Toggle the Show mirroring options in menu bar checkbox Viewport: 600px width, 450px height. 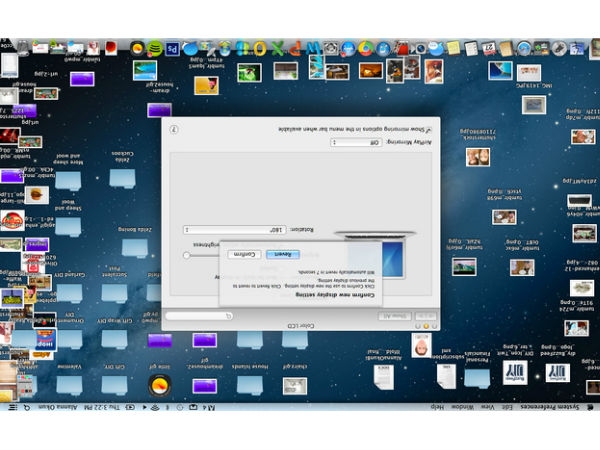(x=429, y=130)
